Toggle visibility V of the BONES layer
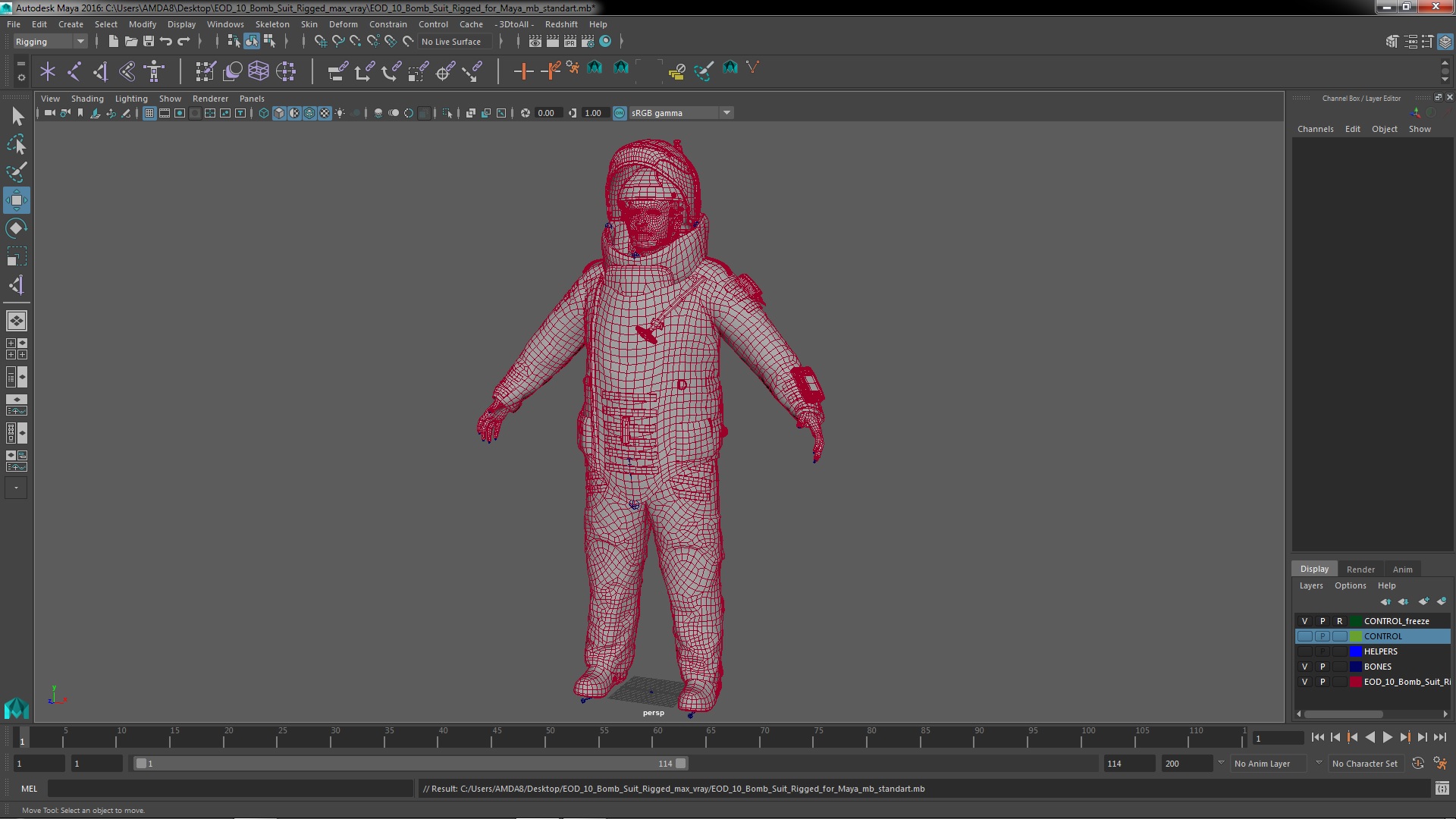Image resolution: width=1456 pixels, height=819 pixels. (1305, 667)
